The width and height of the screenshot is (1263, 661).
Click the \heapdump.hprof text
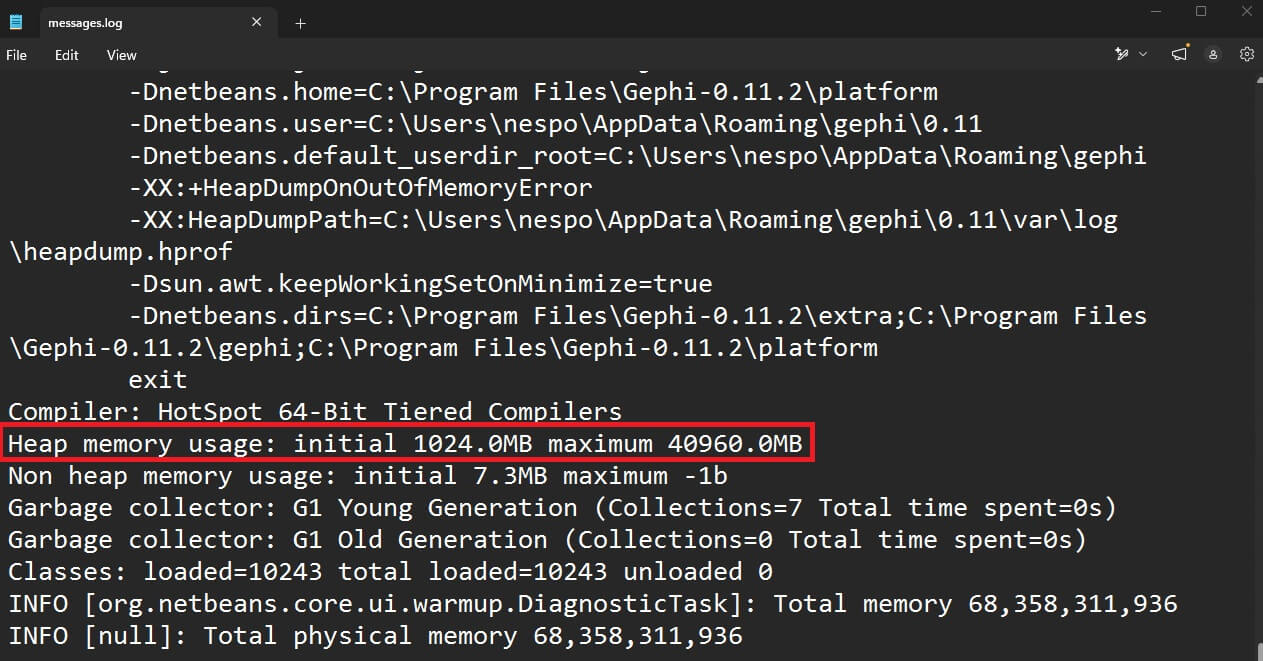click(120, 252)
